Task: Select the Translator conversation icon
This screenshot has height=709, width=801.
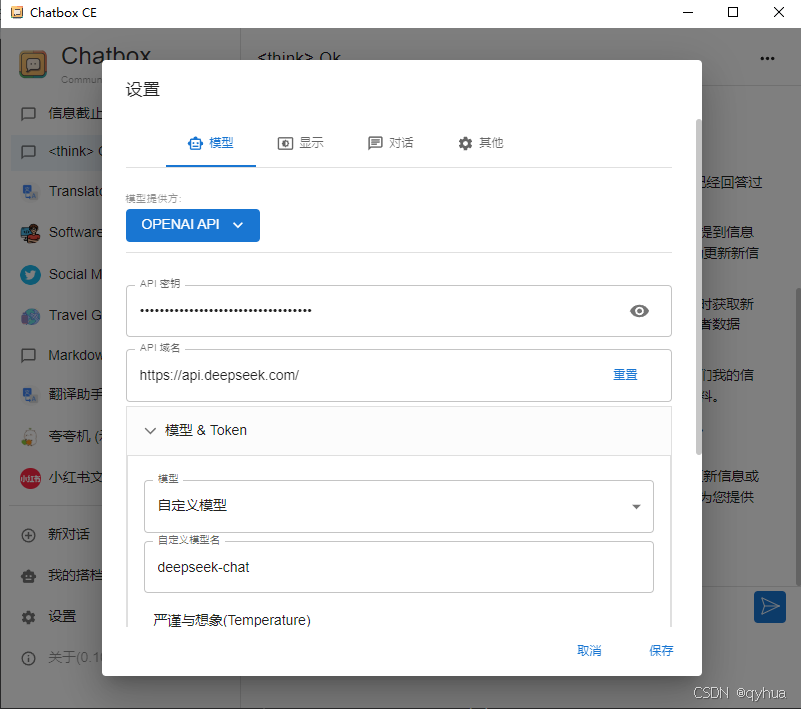Action: click(28, 190)
